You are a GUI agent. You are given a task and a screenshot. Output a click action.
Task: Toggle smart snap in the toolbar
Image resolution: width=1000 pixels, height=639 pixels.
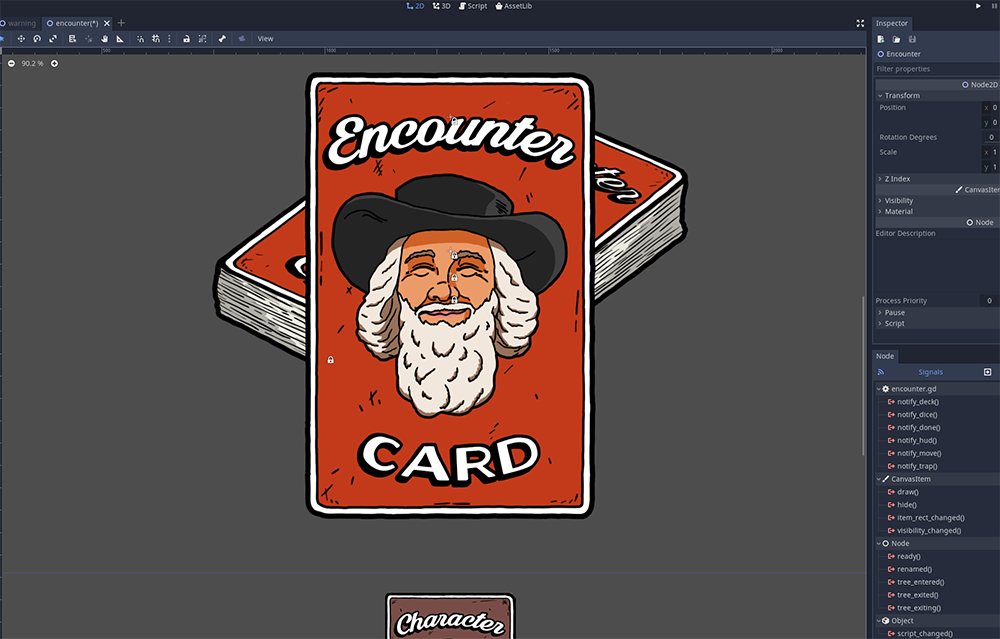tap(140, 39)
